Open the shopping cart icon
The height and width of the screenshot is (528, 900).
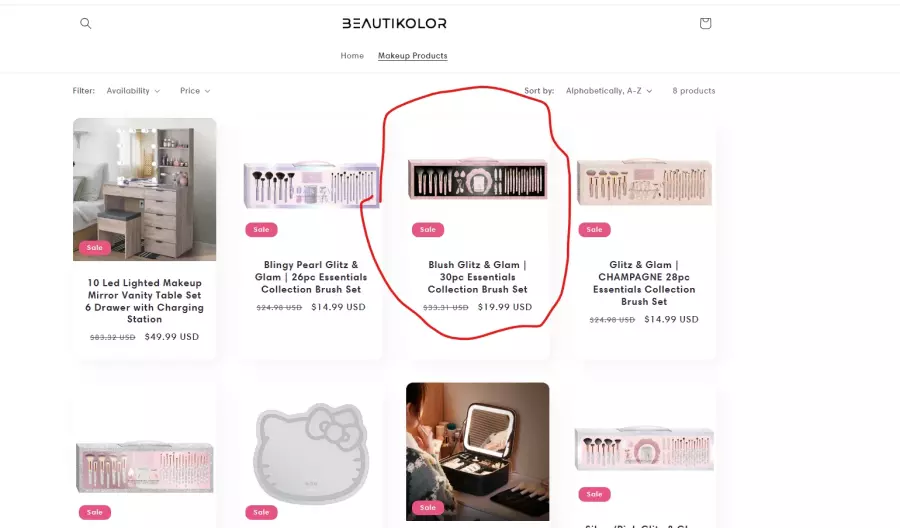click(705, 24)
